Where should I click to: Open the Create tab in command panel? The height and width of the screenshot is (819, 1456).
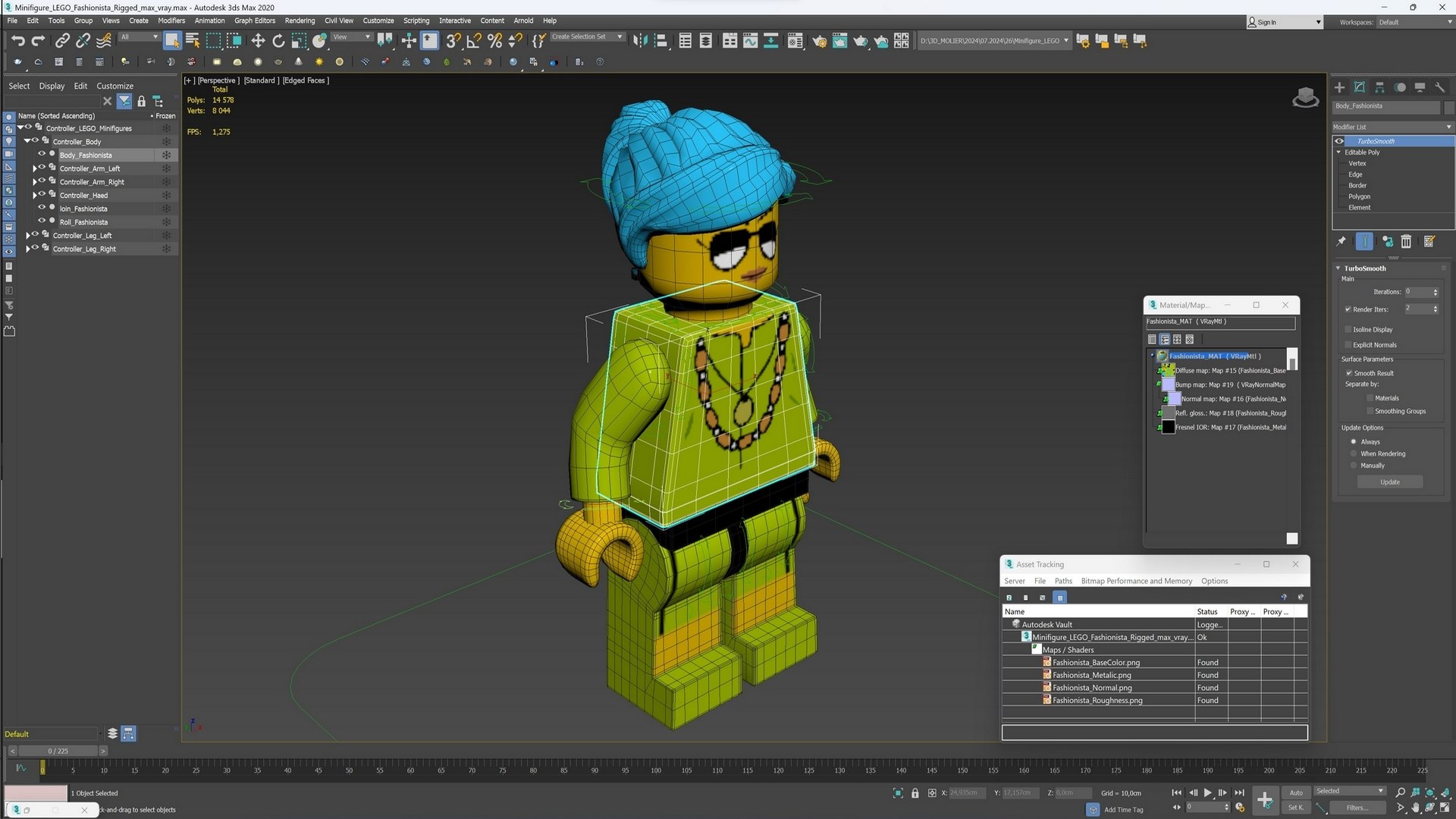[x=1339, y=87]
